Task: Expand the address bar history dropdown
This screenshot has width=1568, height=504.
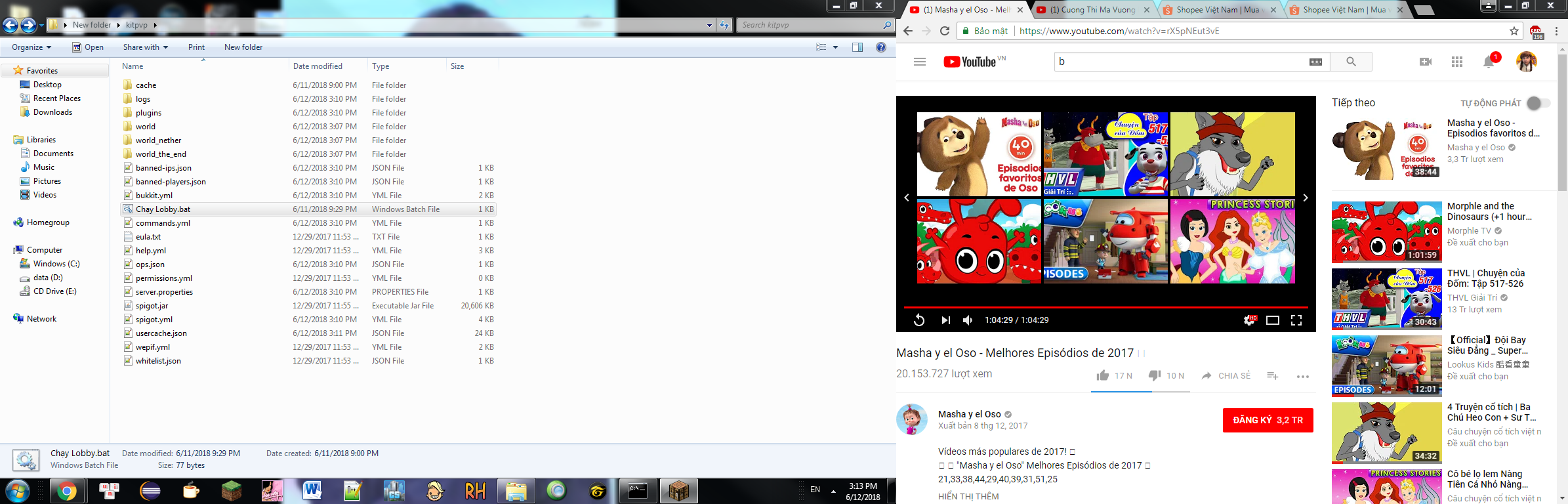Action: (x=709, y=25)
